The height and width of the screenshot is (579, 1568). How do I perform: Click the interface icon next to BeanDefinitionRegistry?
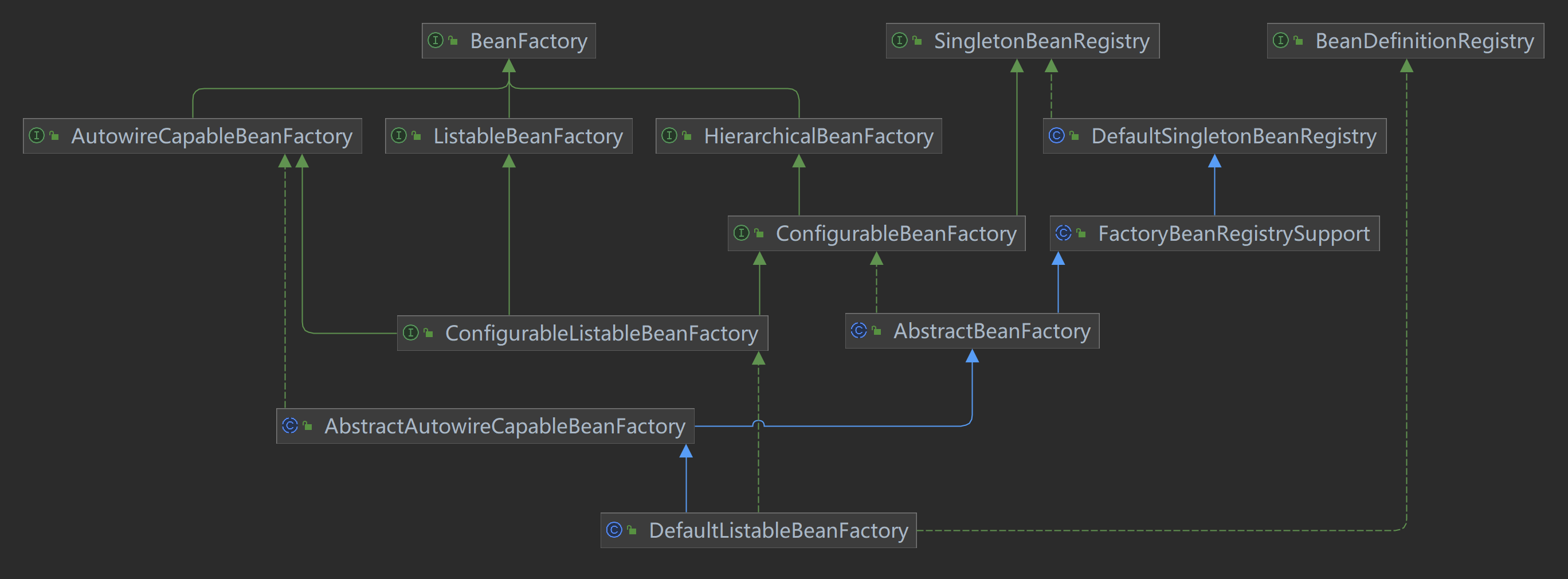point(1280,41)
